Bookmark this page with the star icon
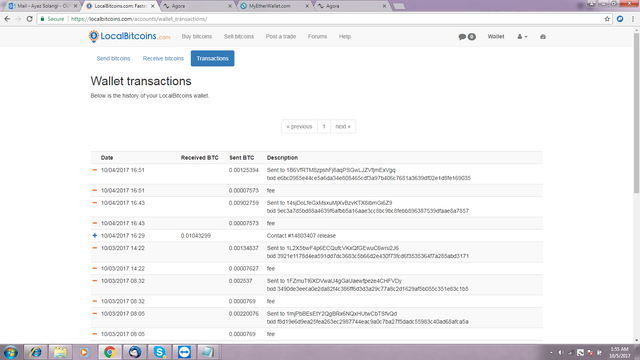 [607, 19]
